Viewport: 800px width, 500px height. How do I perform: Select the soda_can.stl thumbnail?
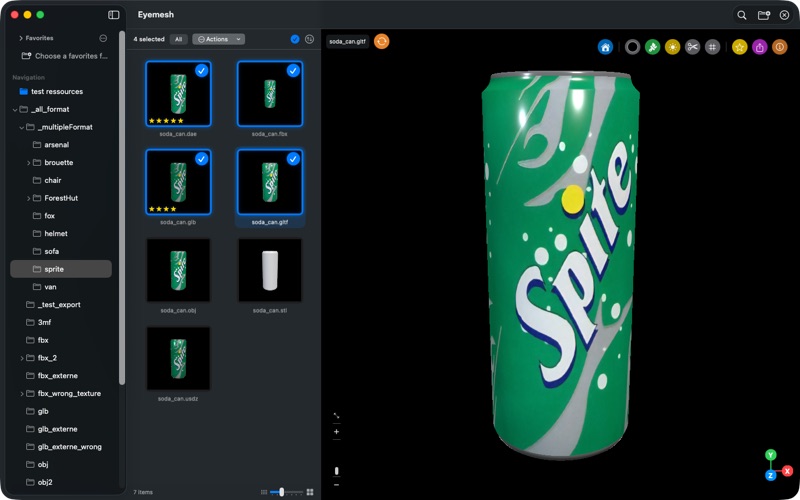[270, 270]
